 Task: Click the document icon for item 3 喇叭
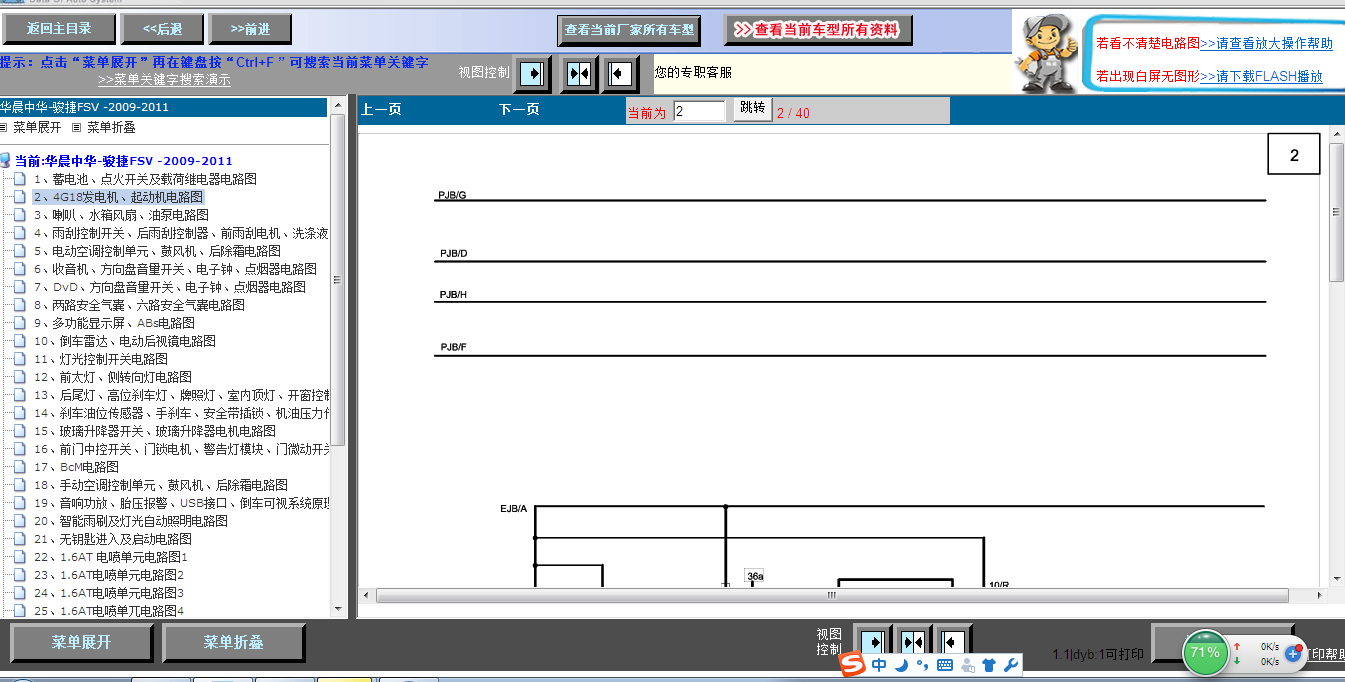(x=19, y=215)
